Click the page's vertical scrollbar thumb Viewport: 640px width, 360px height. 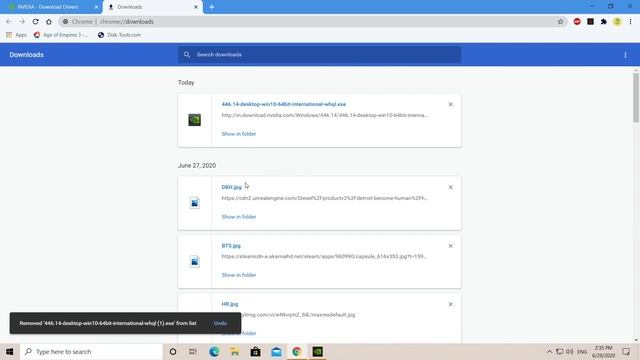[636, 98]
